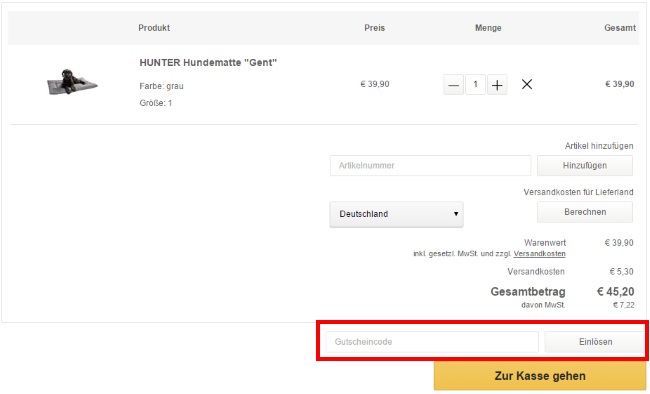Image resolution: width=650 pixels, height=394 pixels.
Task: Click the dropdown arrow next to Deutschland
Action: (x=456, y=214)
